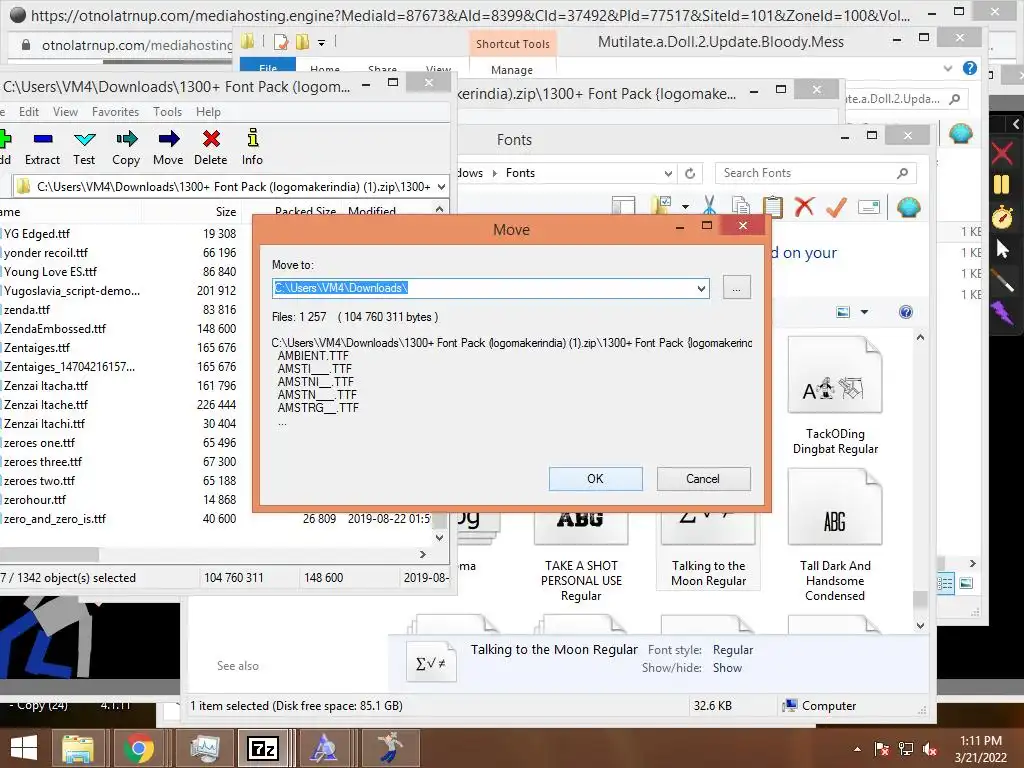
Task: Click the 7-Zip horizontal scrollbar thumb
Action: 49,554
